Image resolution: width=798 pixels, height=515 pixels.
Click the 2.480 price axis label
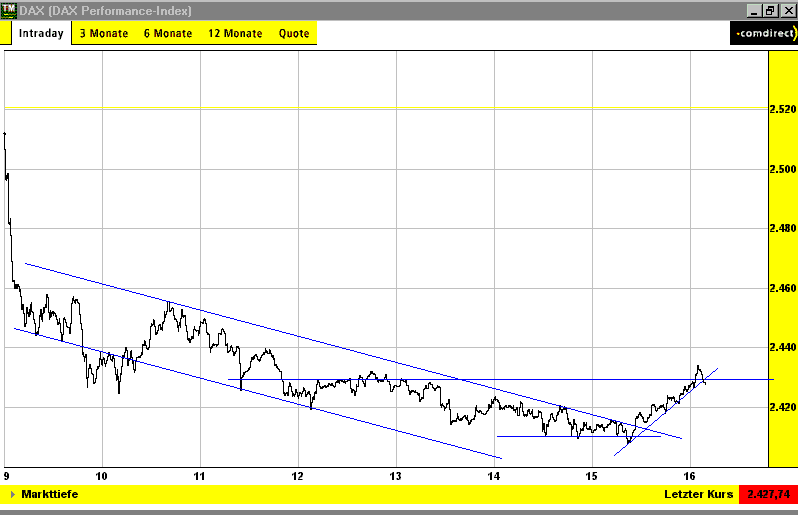point(783,228)
